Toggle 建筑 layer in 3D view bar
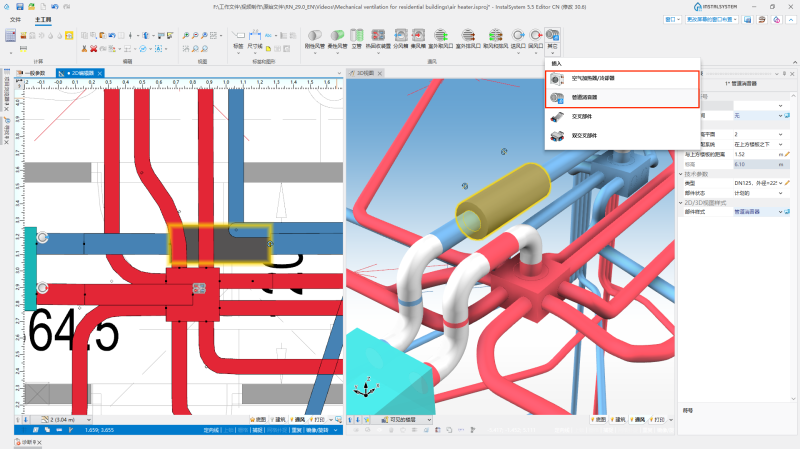The height and width of the screenshot is (449, 800). (x=617, y=419)
